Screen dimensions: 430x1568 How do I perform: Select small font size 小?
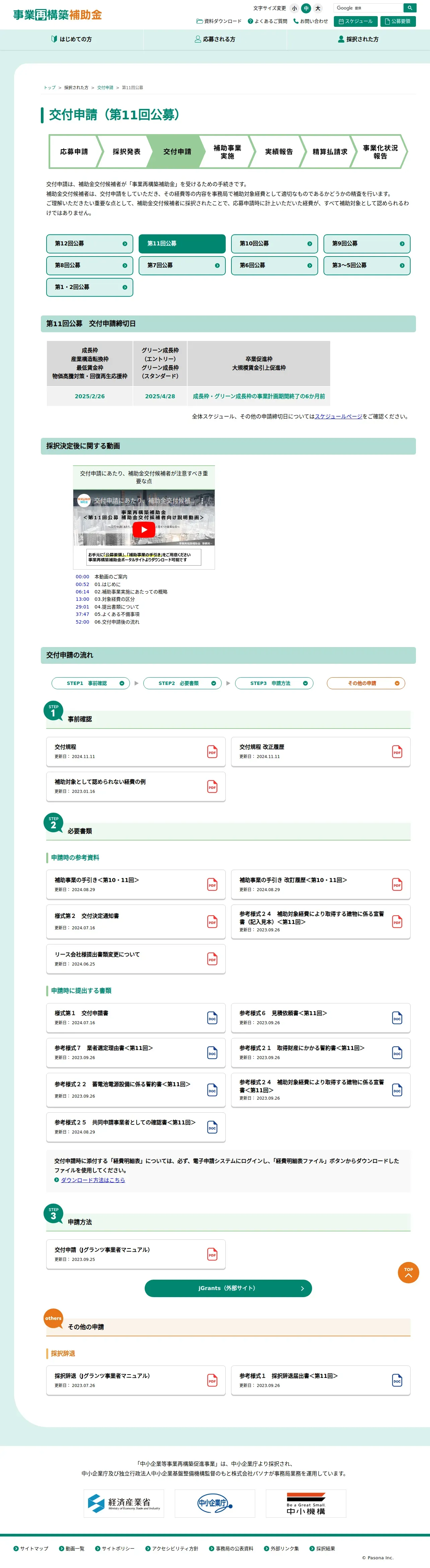(294, 8)
